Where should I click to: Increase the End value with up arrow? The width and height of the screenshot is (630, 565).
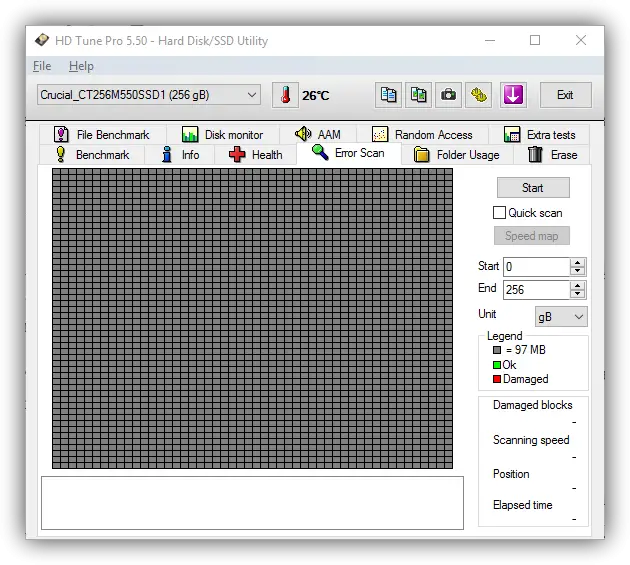577,285
